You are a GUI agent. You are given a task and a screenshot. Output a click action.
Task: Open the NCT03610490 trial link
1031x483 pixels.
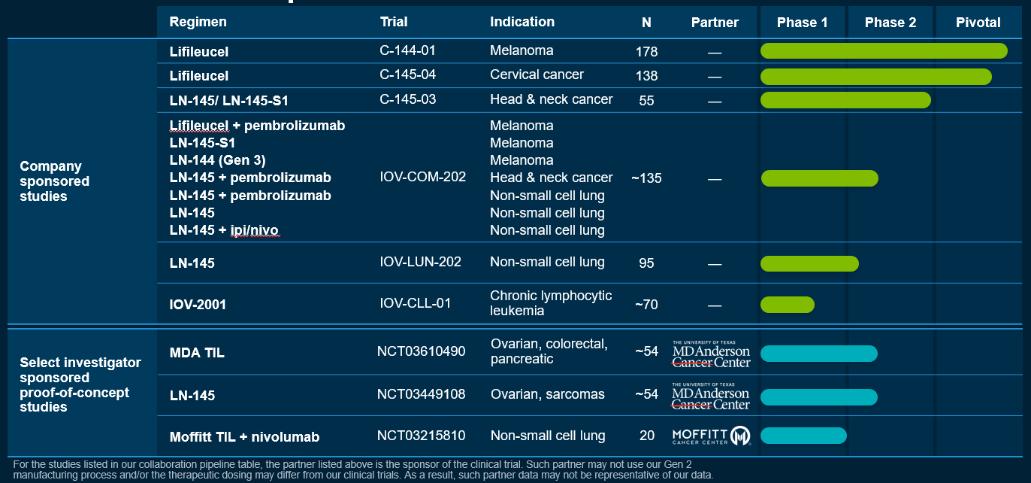click(x=421, y=352)
